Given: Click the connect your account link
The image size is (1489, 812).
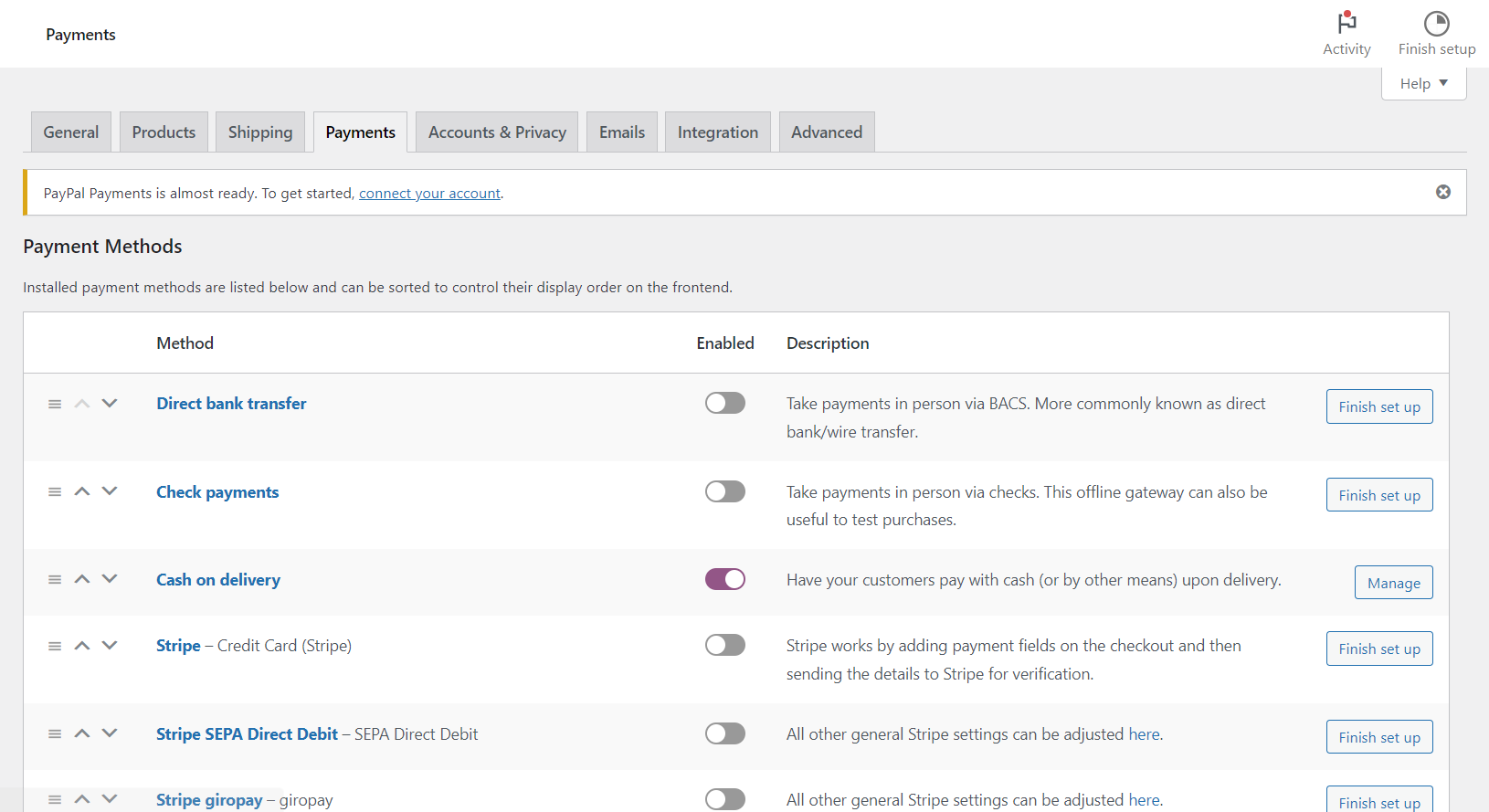Looking at the screenshot, I should [x=429, y=194].
